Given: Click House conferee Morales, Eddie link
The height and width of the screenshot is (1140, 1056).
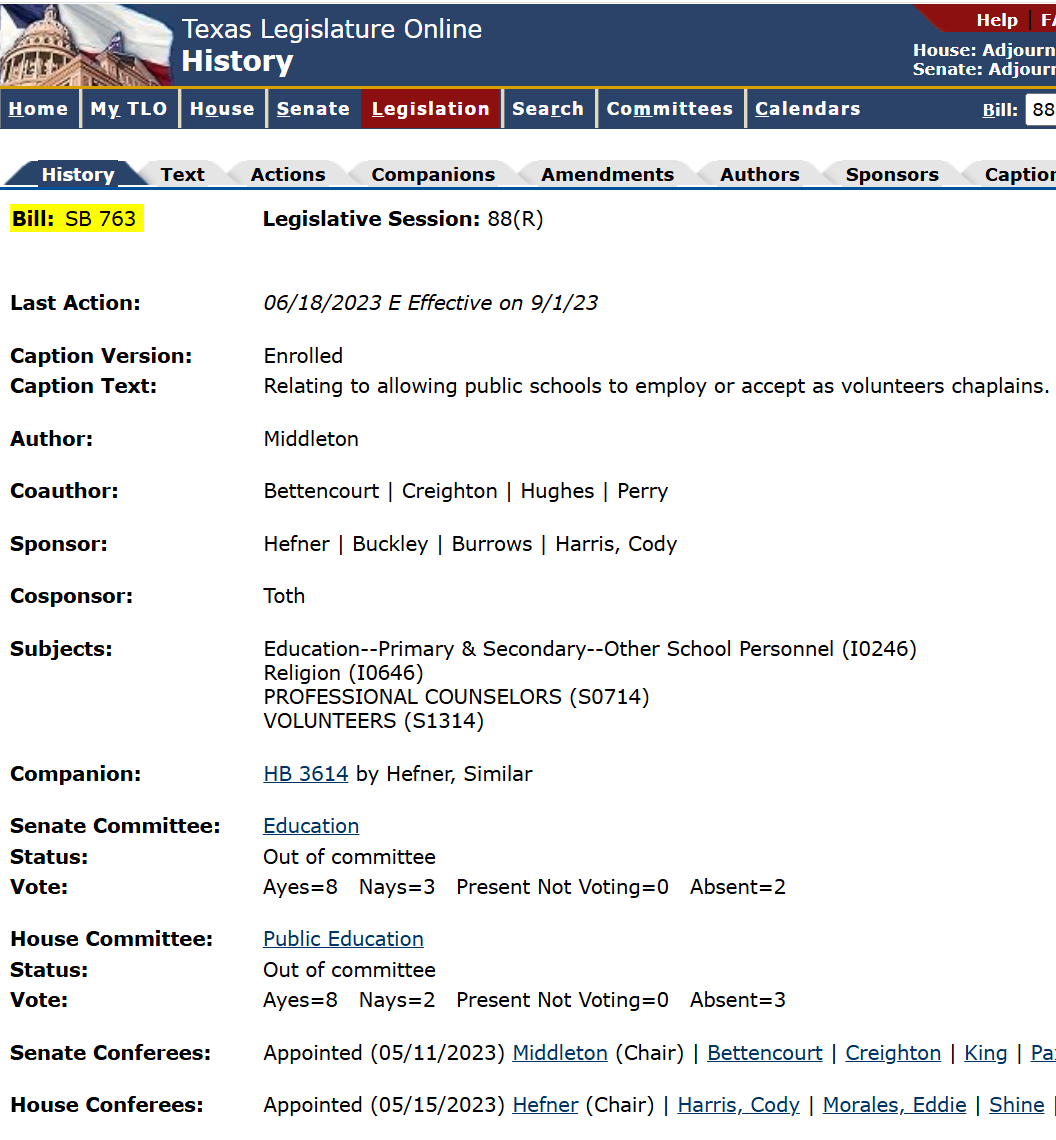Looking at the screenshot, I should pyautogui.click(x=895, y=1105).
